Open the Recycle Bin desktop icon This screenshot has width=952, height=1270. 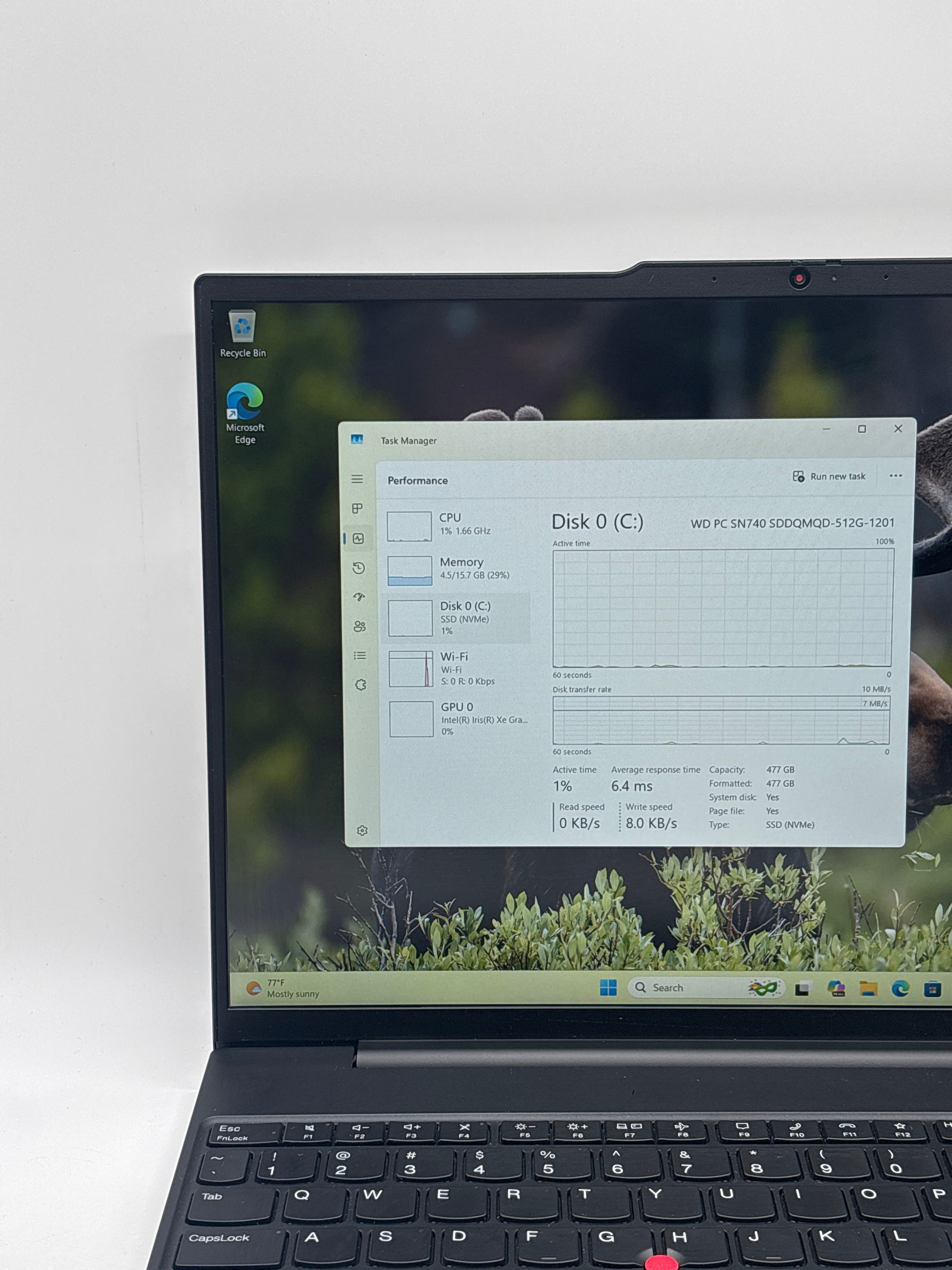[x=243, y=334]
